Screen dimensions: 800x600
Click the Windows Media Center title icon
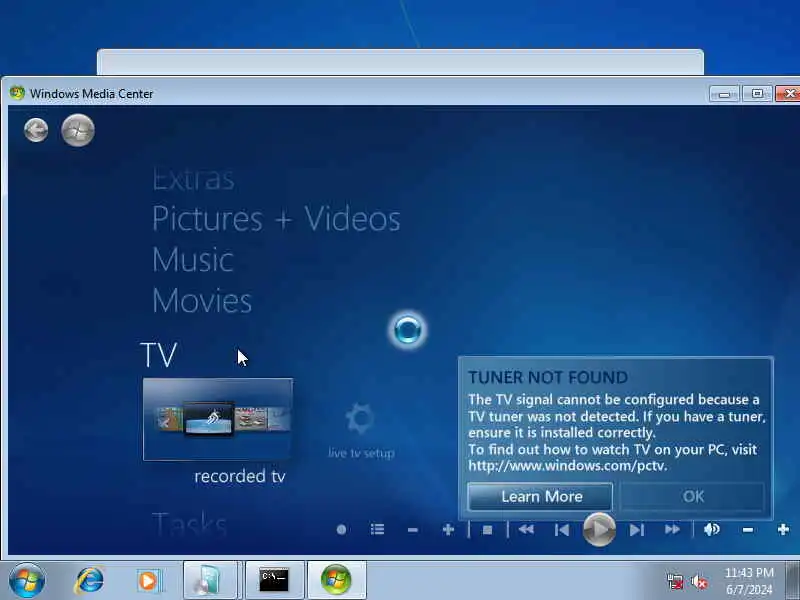[x=17, y=93]
